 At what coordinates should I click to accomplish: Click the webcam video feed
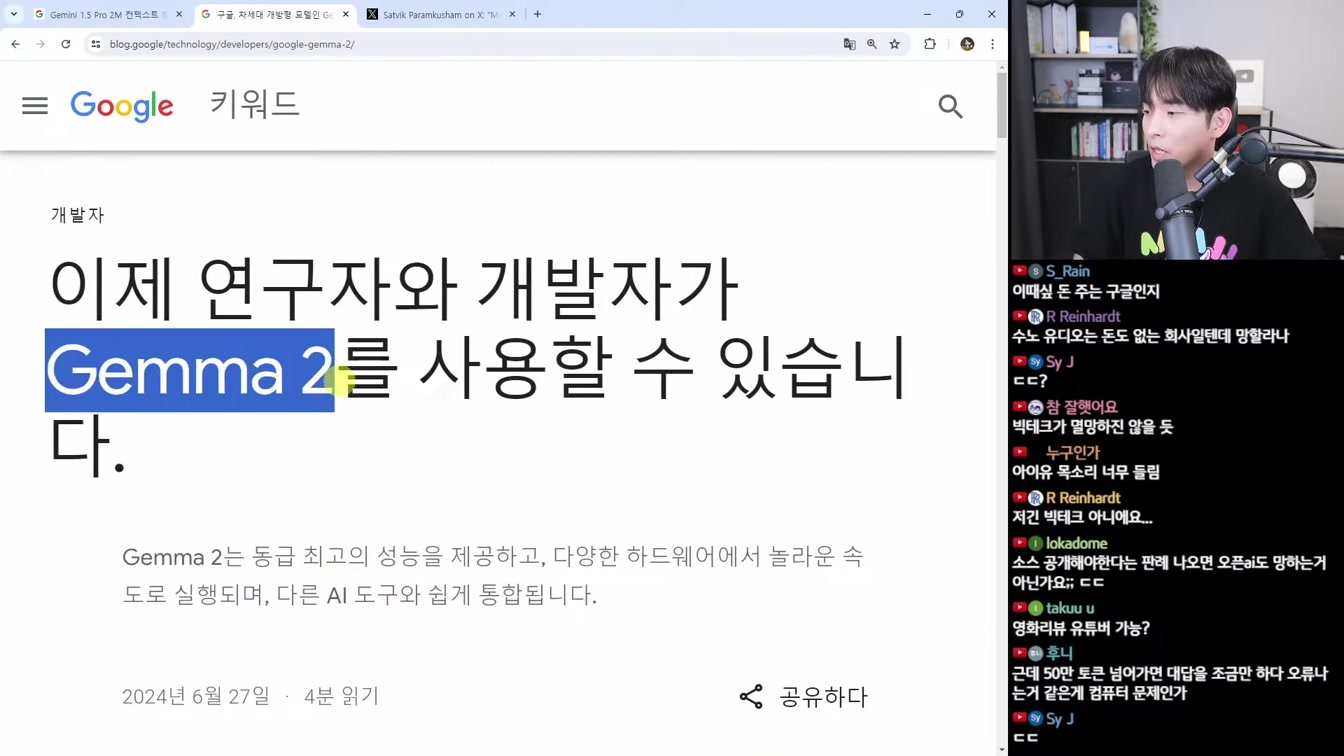point(1176,130)
